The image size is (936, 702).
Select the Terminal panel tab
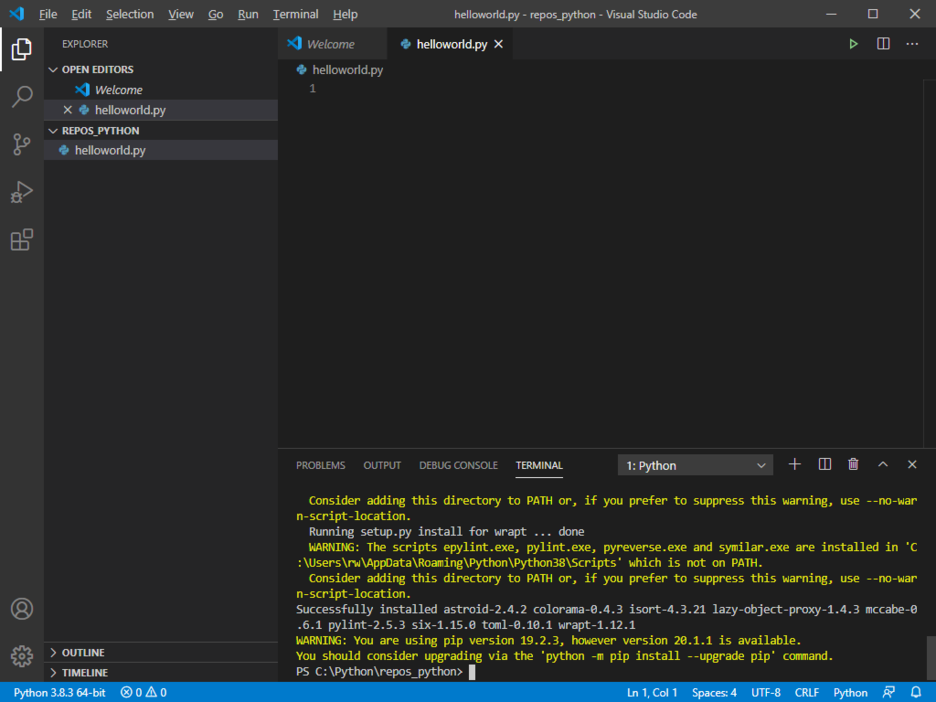pyautogui.click(x=539, y=465)
